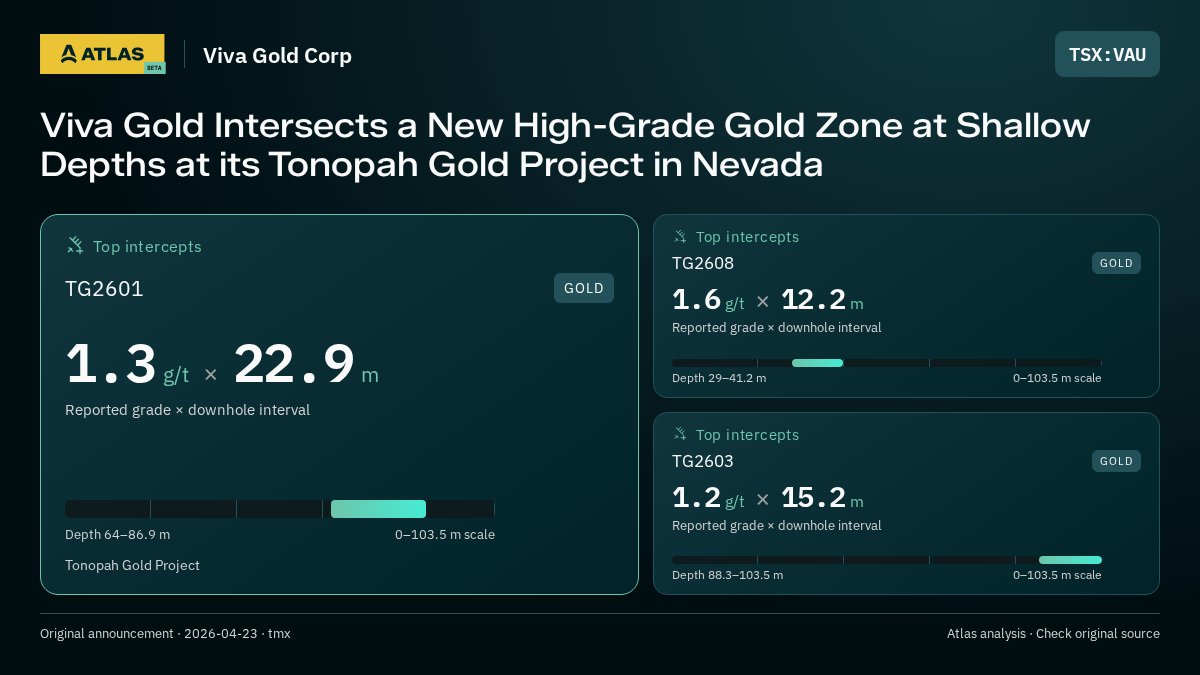
Task: Click the TG2601 card's scale label
Action: (445, 534)
